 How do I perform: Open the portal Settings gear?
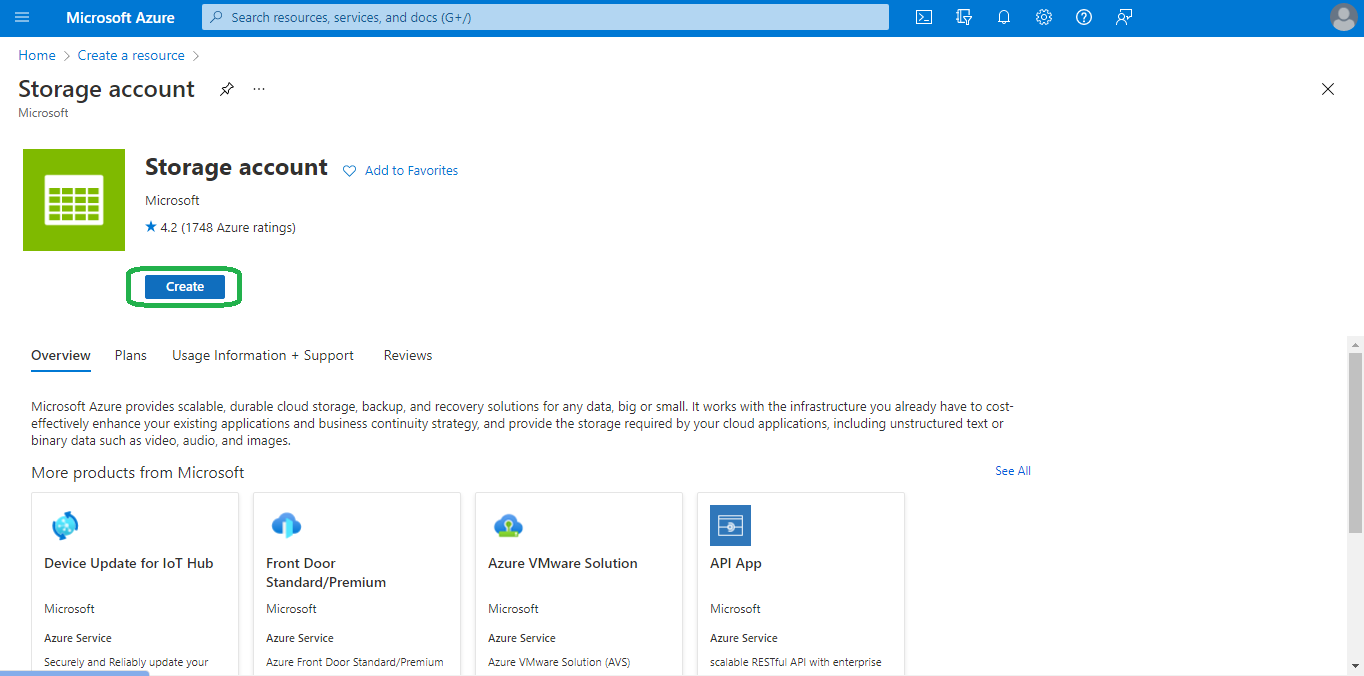click(1043, 17)
